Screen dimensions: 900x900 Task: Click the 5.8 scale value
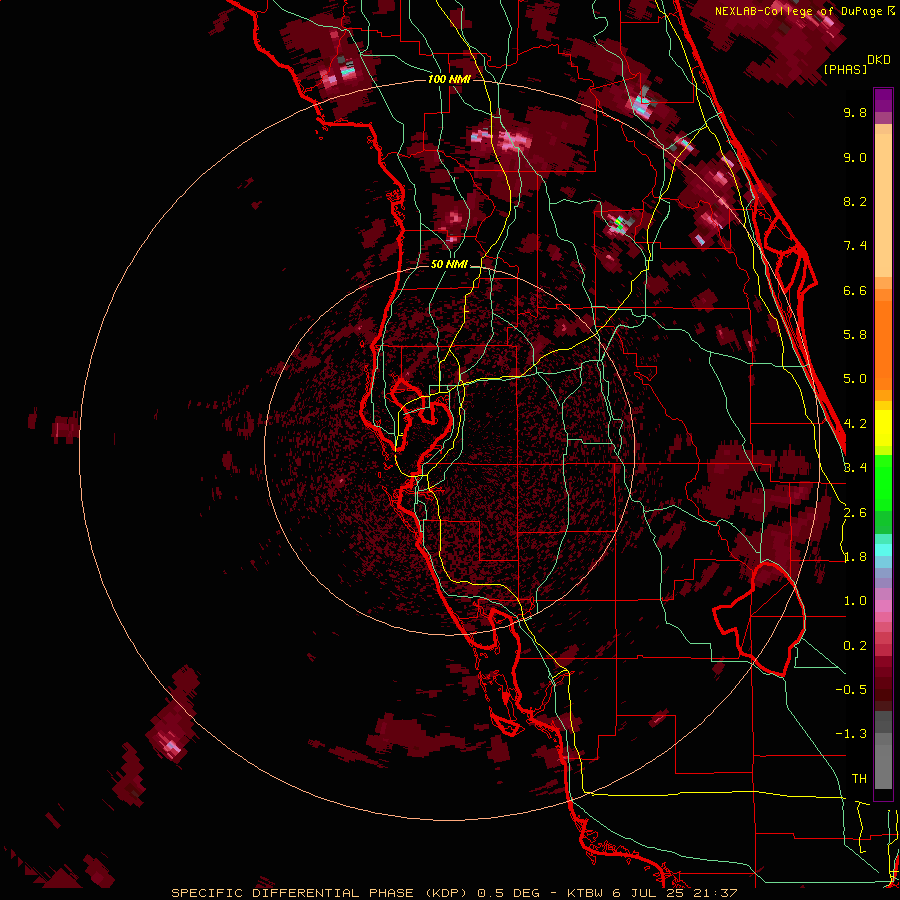855,335
